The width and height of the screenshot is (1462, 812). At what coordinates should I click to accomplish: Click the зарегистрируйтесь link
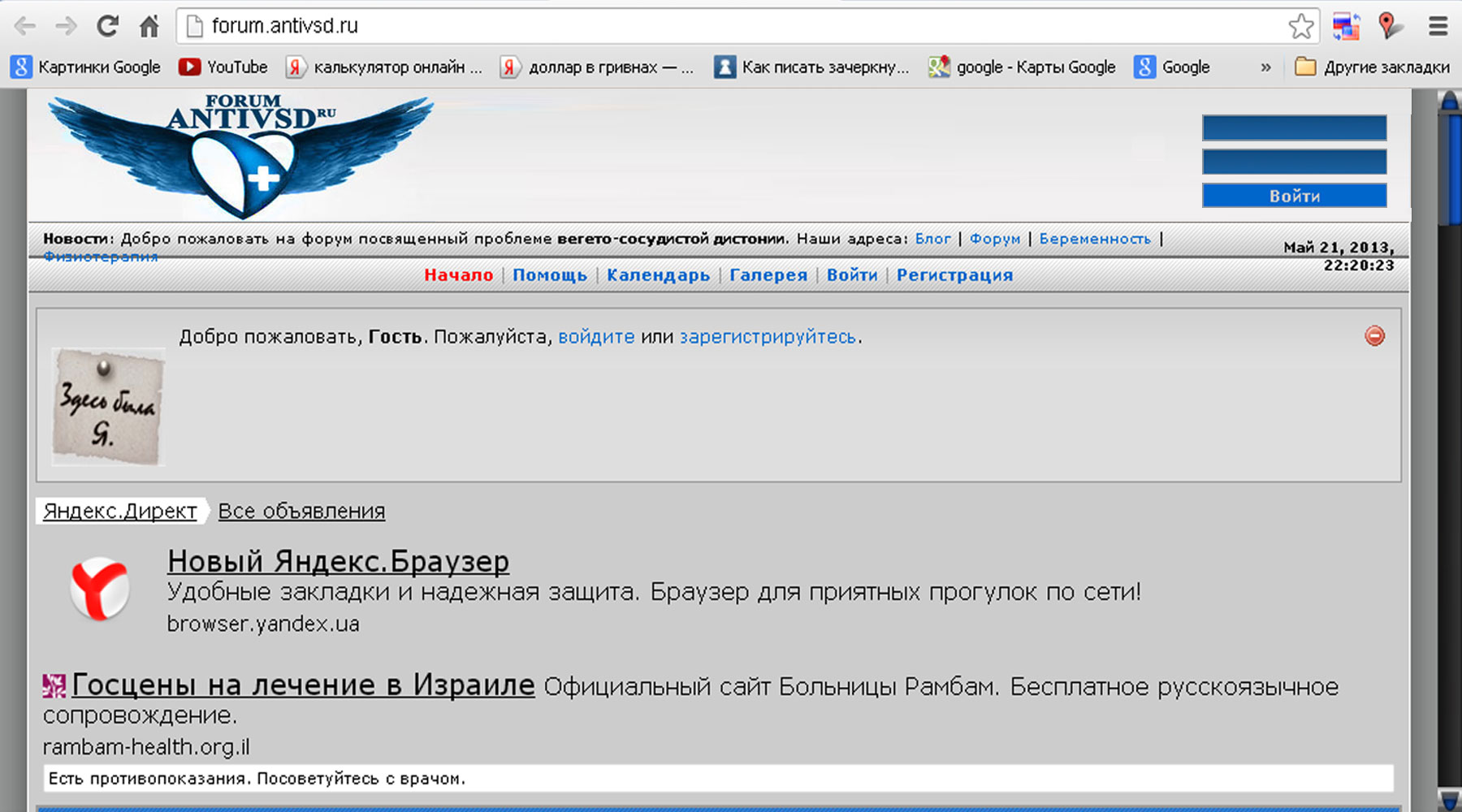(x=768, y=337)
